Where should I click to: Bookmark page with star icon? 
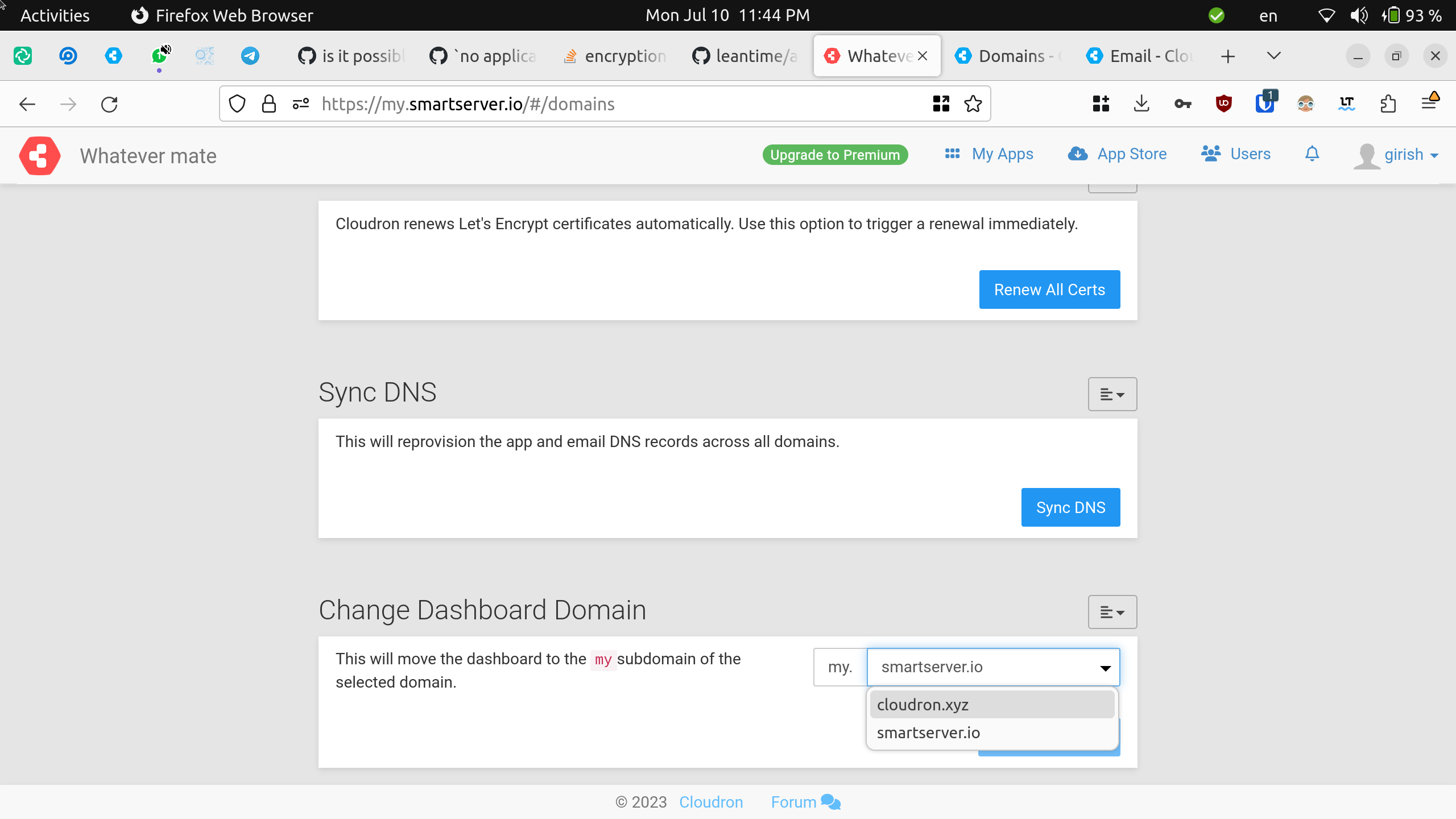click(973, 104)
